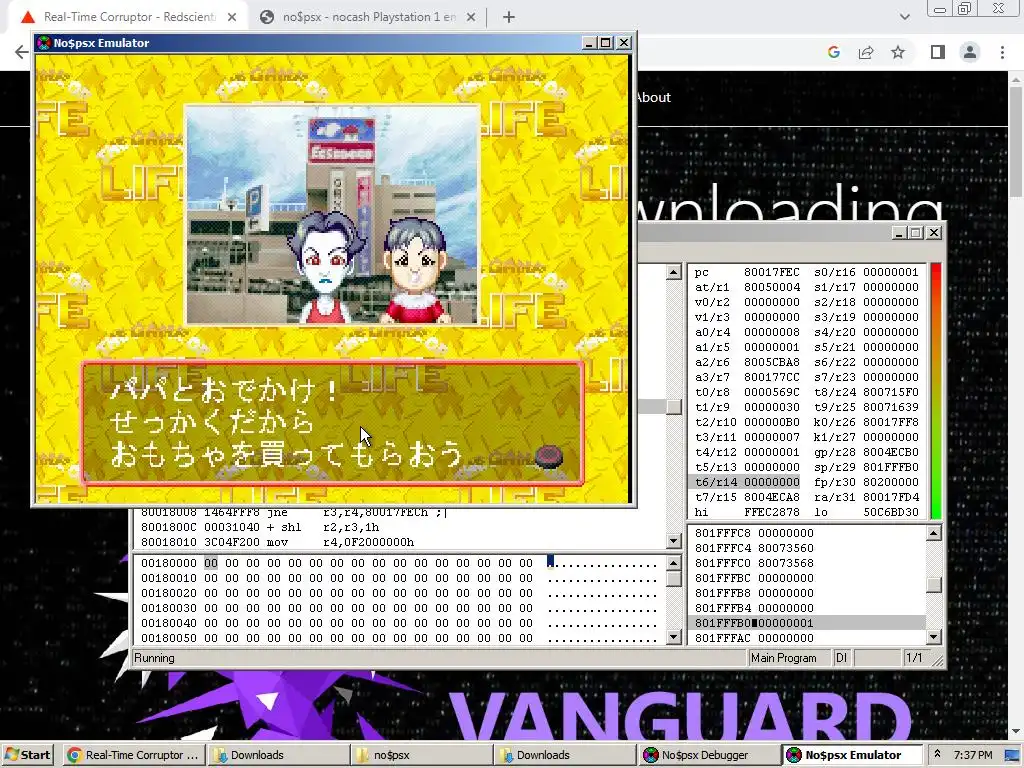
Task: Toggle the browser side panel icon
Action: point(938,52)
